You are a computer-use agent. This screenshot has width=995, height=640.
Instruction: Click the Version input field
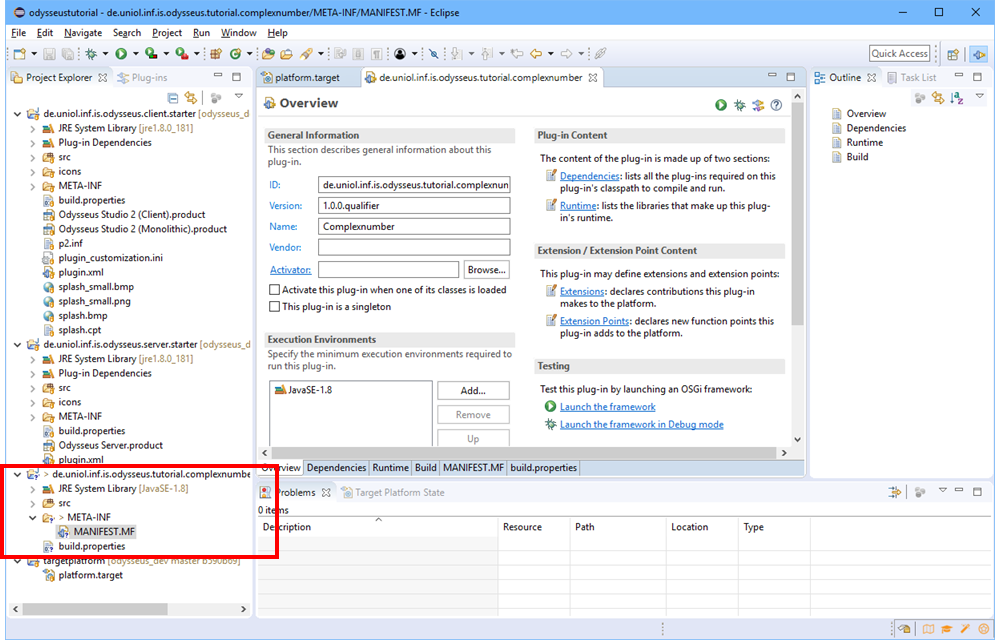tap(413, 206)
